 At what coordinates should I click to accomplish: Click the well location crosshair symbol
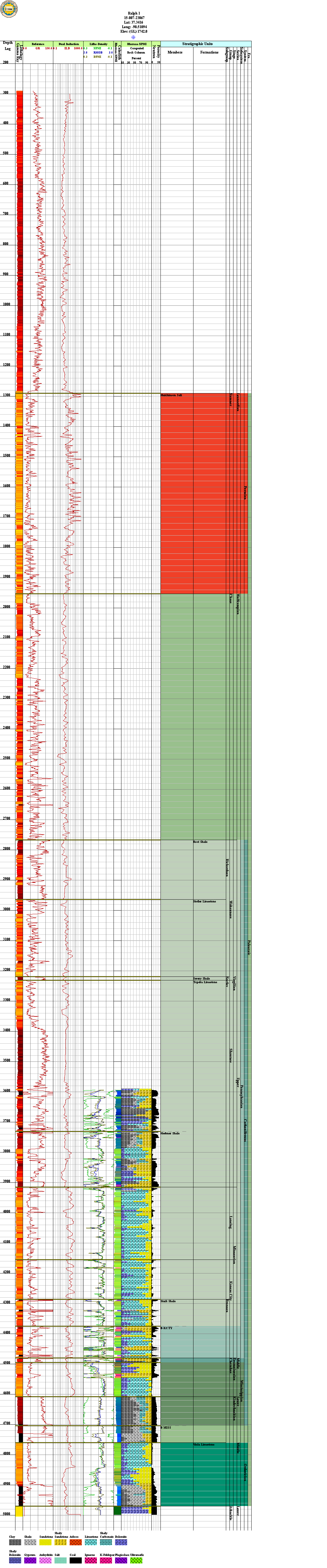tap(133, 37)
